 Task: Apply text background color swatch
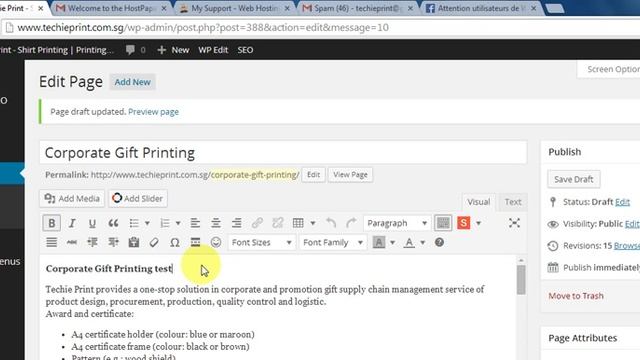(379, 242)
